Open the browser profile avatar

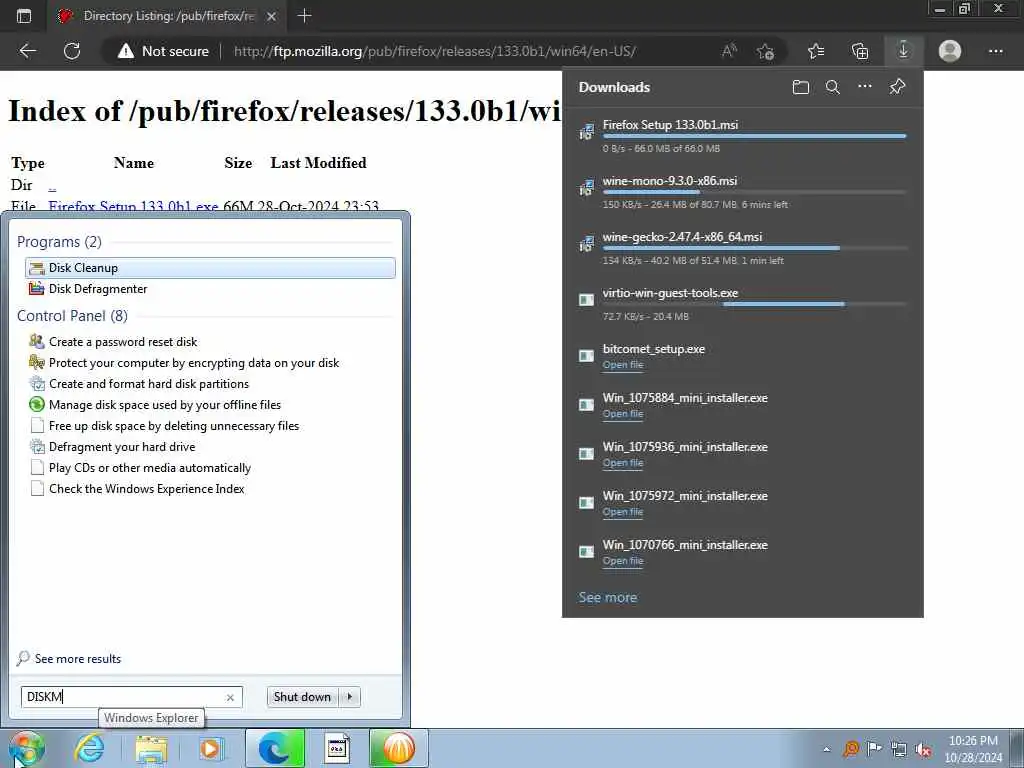tap(950, 51)
